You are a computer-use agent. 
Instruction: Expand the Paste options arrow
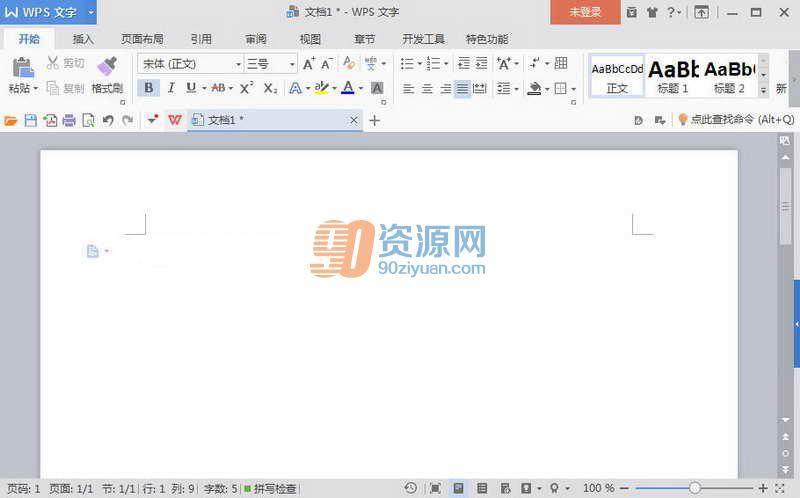coord(35,89)
